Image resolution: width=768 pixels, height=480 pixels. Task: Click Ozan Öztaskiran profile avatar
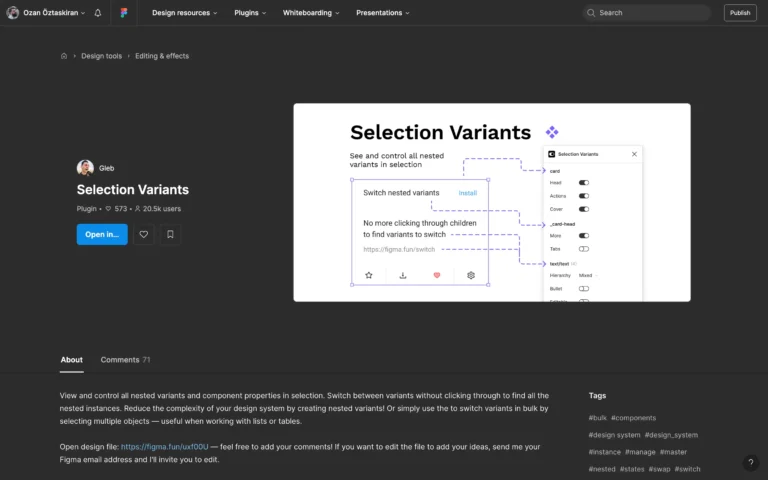[13, 13]
